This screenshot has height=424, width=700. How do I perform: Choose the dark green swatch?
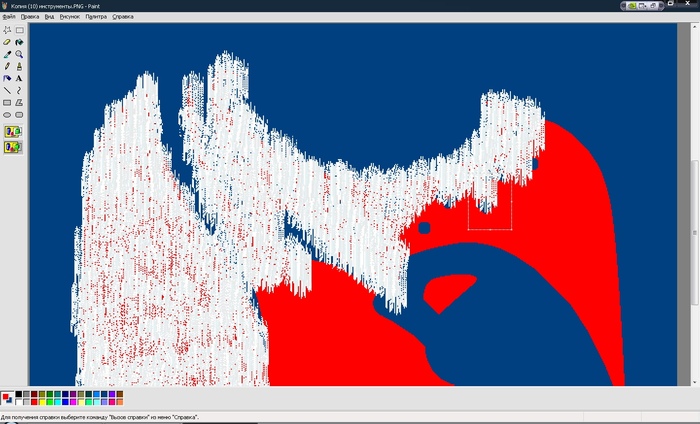pos(50,394)
